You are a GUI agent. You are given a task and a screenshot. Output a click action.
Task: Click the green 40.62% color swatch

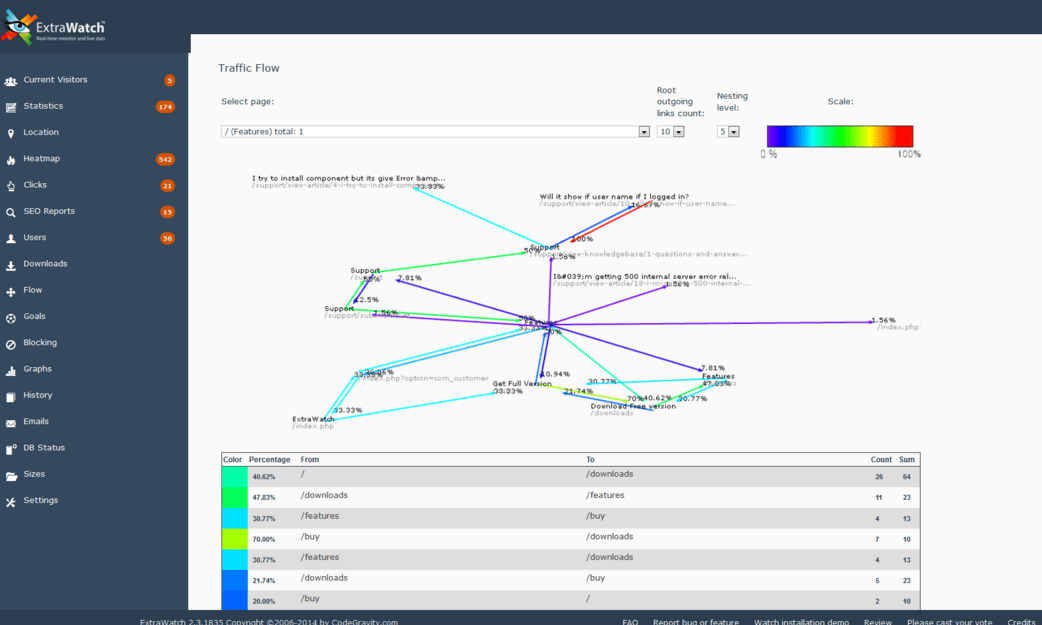235,477
